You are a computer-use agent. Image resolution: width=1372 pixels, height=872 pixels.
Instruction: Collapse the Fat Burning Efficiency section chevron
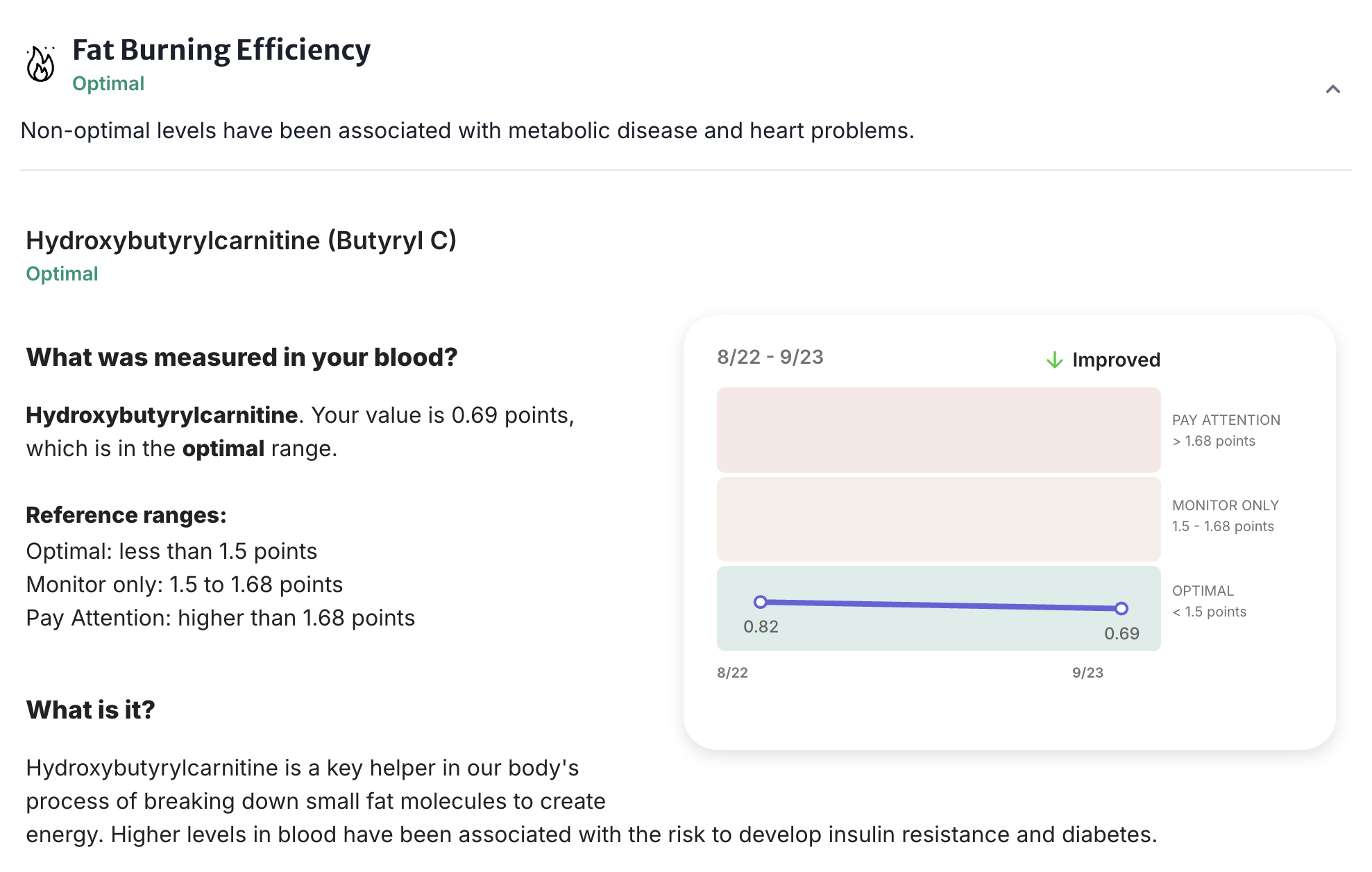tap(1332, 89)
